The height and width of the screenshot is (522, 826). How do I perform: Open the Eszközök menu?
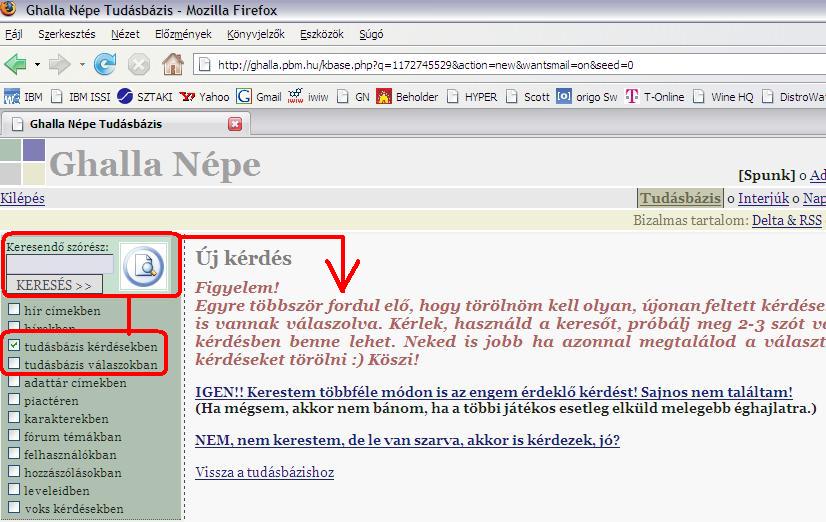pos(320,34)
